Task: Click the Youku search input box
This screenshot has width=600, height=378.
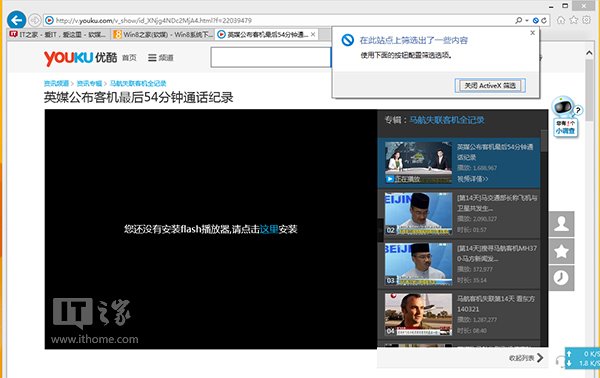Action: [271, 58]
